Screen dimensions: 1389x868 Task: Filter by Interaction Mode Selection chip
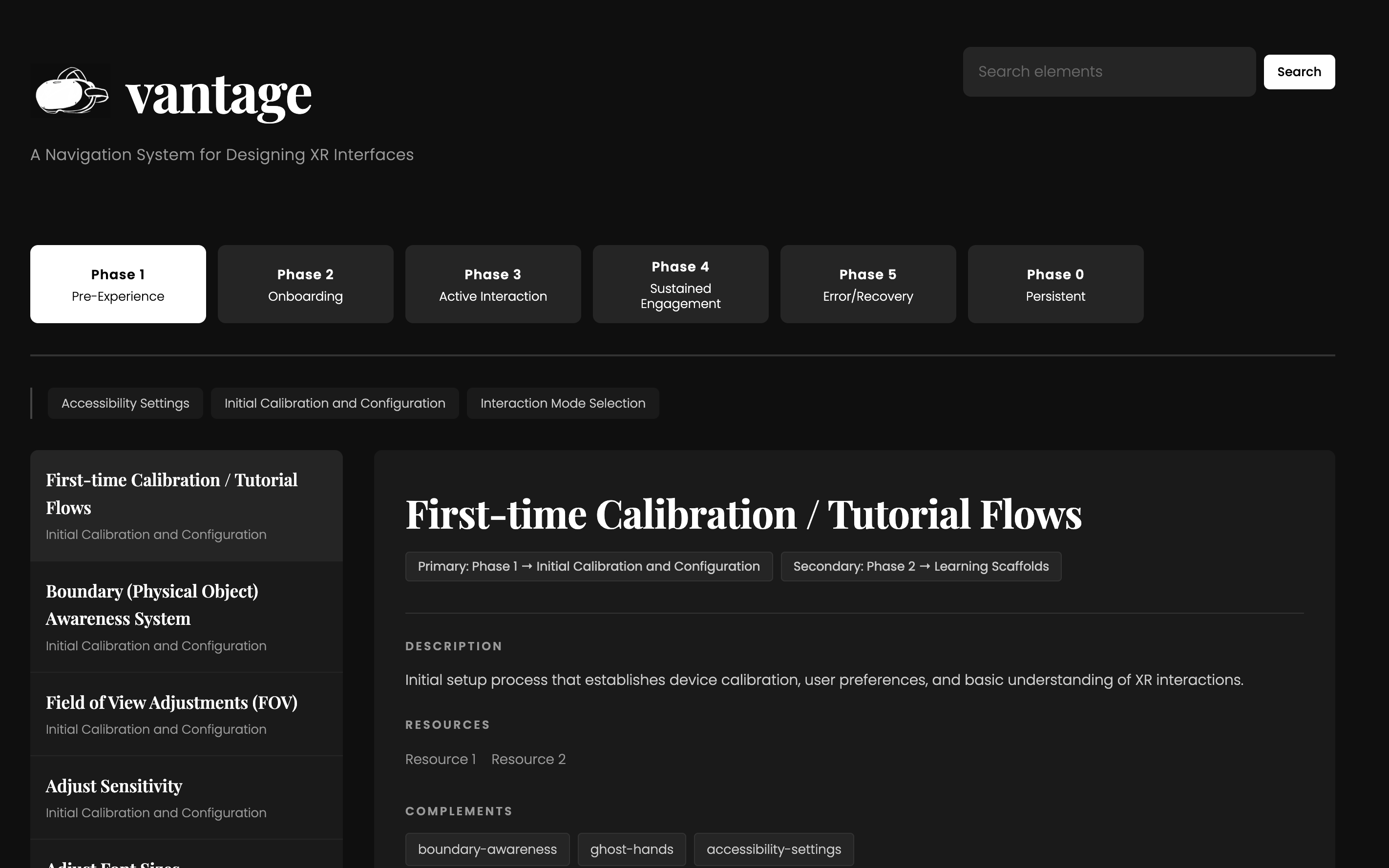click(x=562, y=403)
